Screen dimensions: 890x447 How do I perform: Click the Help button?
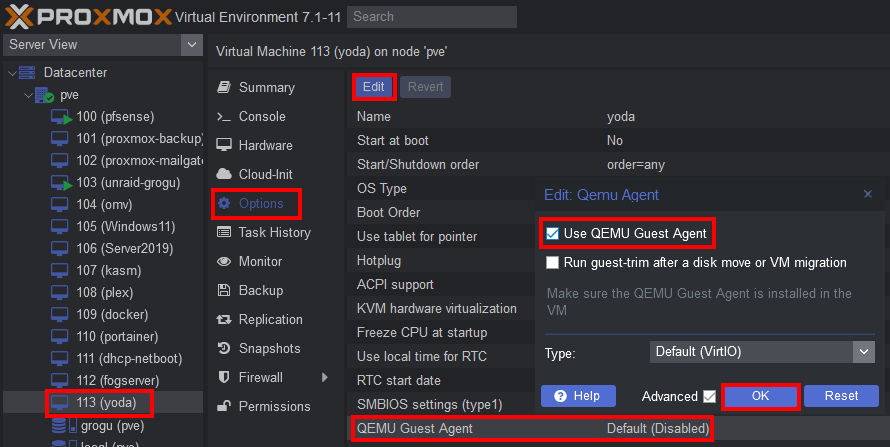577,395
